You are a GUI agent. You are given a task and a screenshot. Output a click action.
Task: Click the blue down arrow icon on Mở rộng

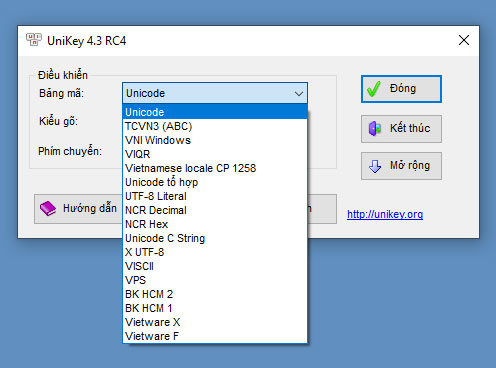click(x=375, y=166)
